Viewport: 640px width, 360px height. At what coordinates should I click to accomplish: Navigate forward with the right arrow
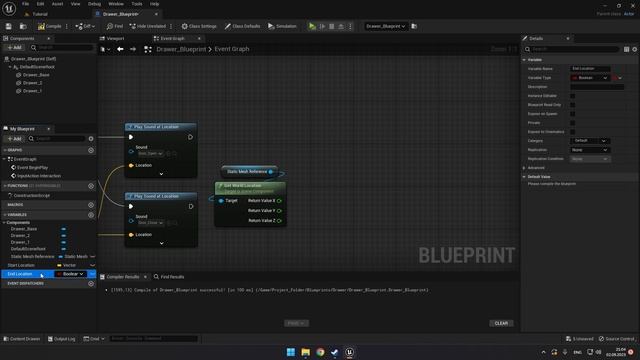point(133,49)
